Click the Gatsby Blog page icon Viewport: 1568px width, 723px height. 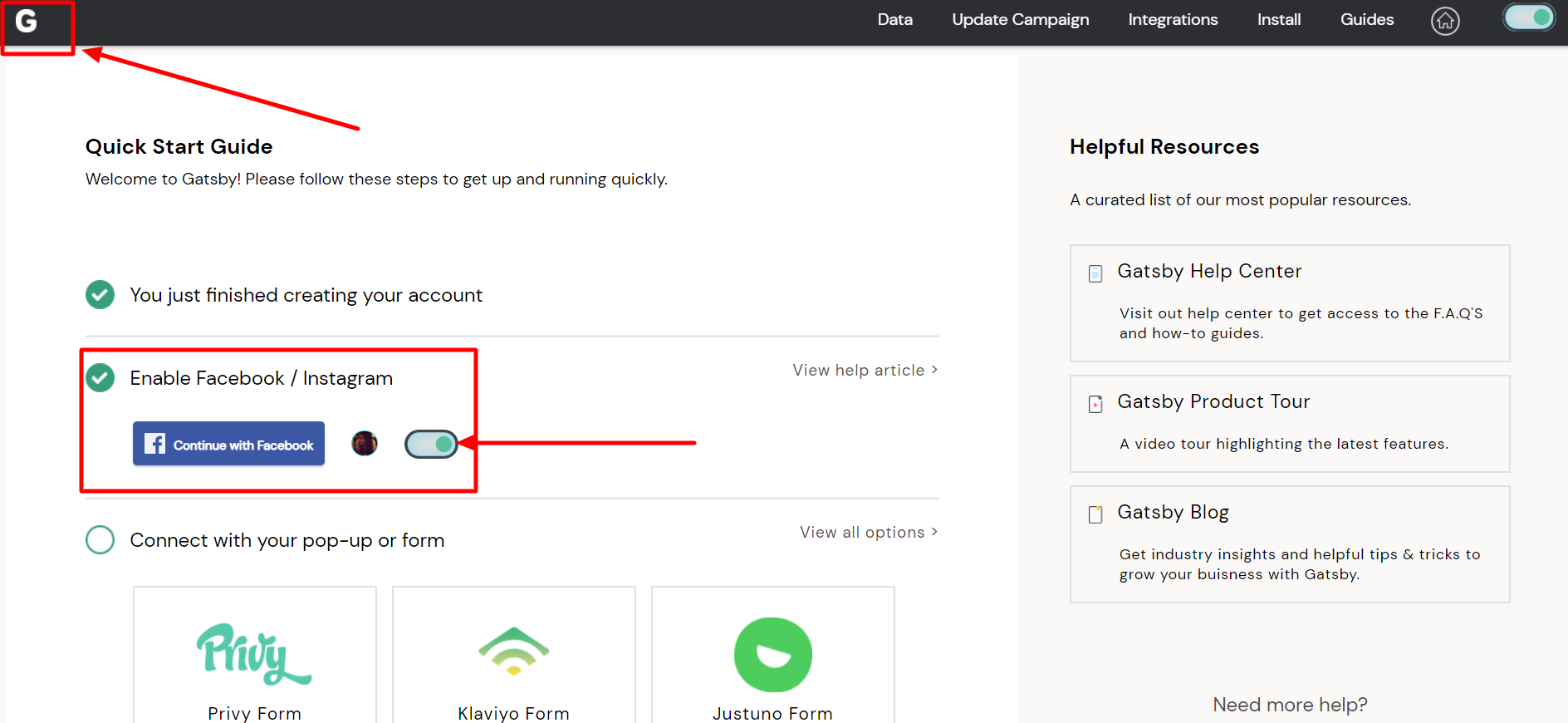click(1095, 514)
